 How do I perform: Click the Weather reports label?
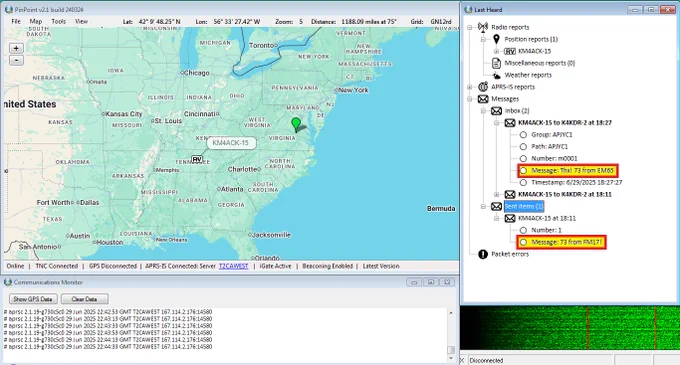[x=528, y=75]
